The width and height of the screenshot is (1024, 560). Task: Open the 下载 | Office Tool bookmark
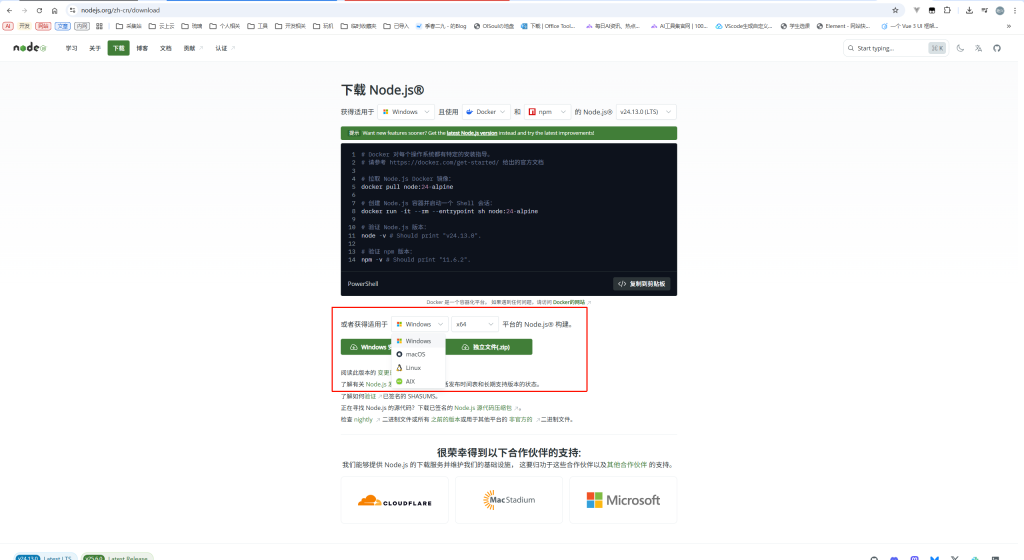point(548,26)
